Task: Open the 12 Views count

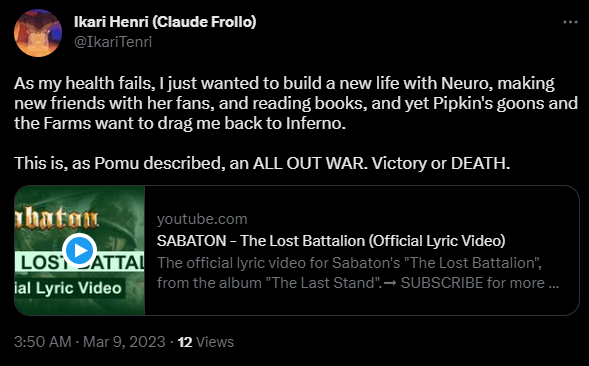Action: click(205, 342)
